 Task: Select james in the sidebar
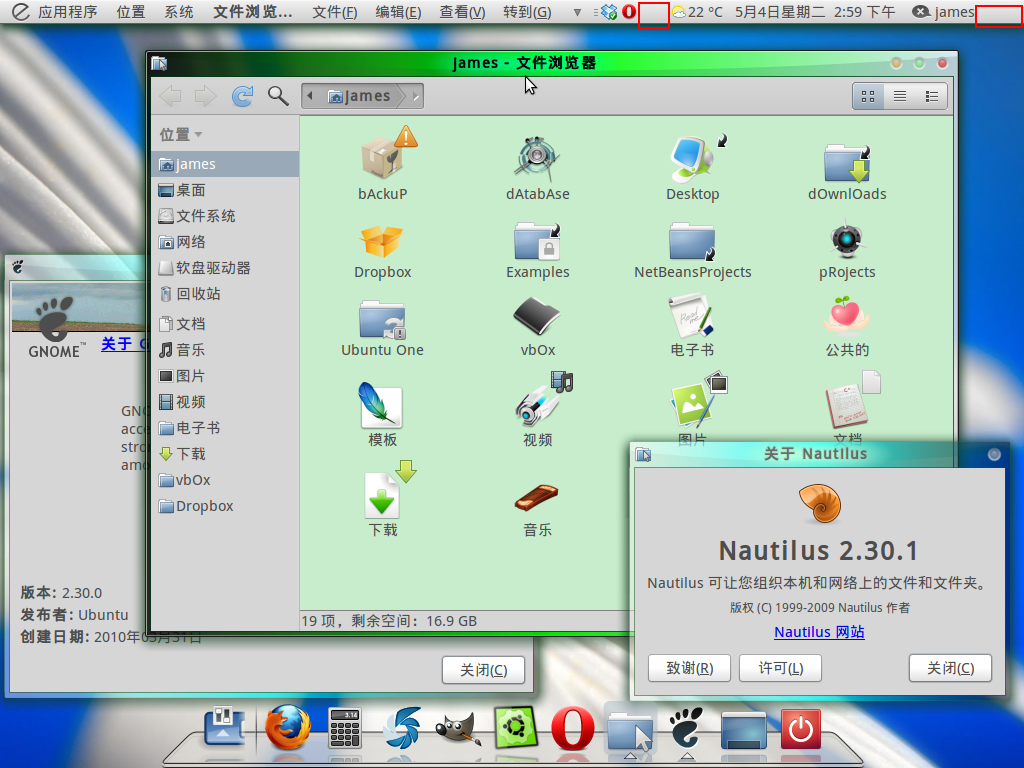pos(225,164)
